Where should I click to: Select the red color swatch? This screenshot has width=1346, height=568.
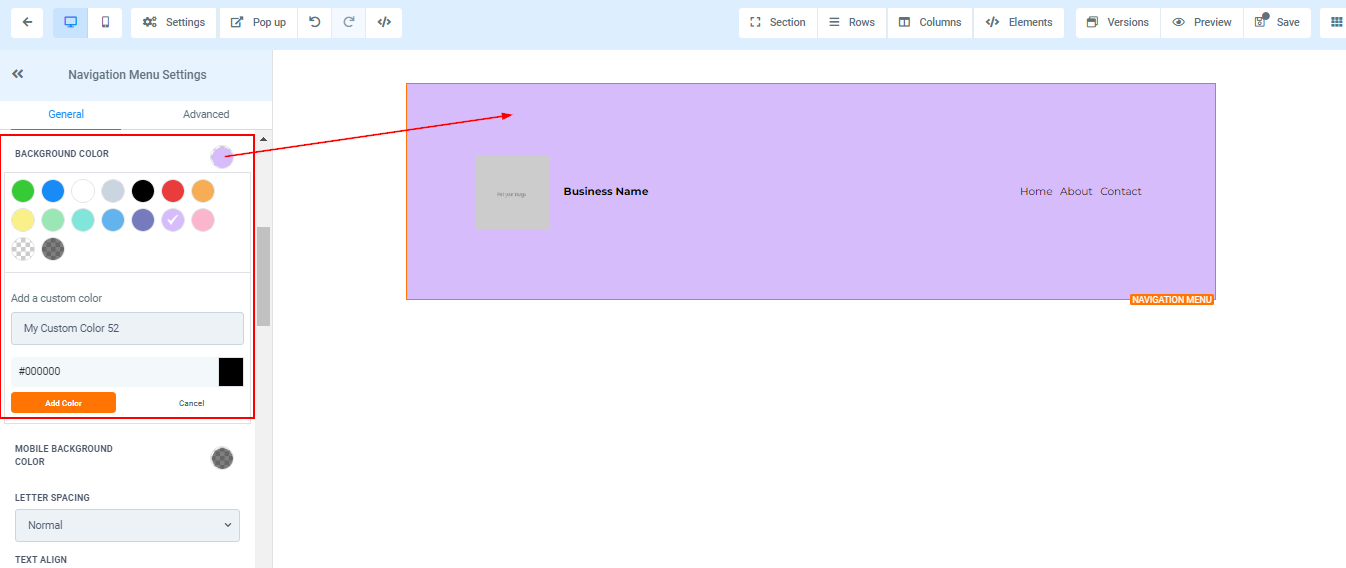173,191
